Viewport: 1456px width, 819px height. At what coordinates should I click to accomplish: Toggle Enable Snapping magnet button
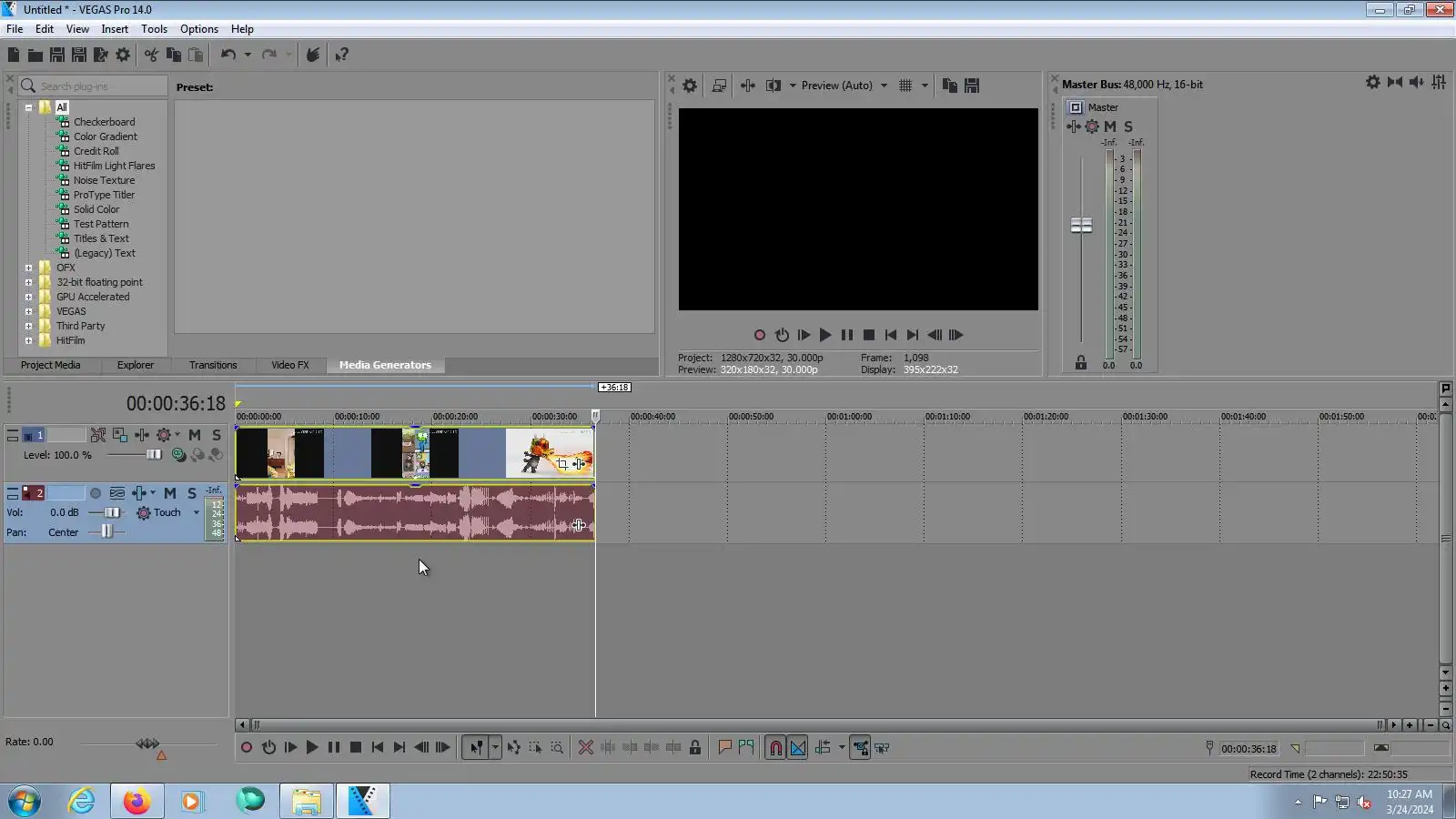pos(775,748)
